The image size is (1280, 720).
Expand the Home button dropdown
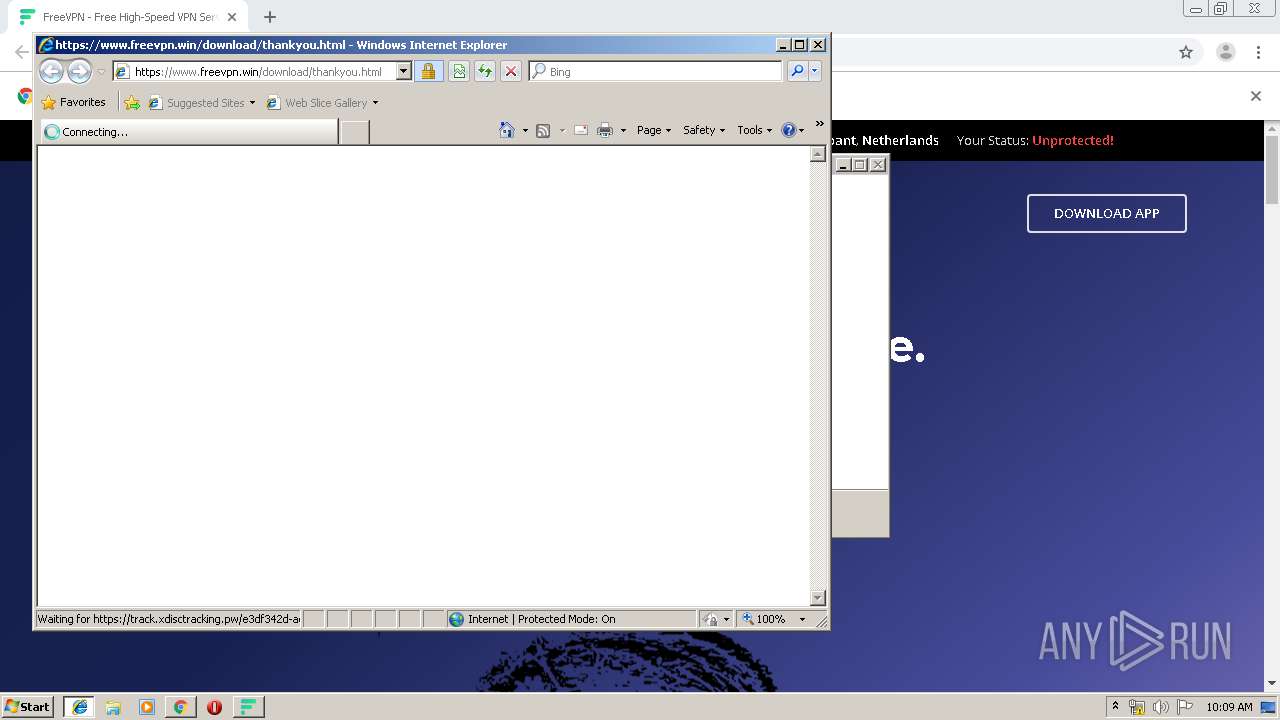pos(525,131)
